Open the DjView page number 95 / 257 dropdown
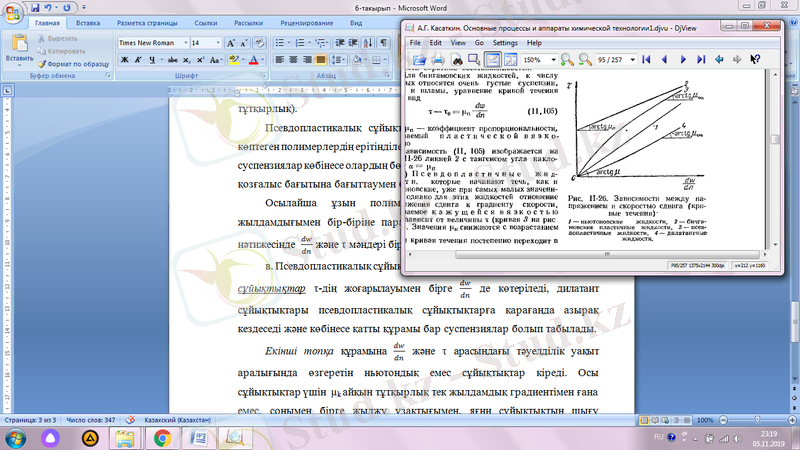The image size is (800, 450). (631, 60)
